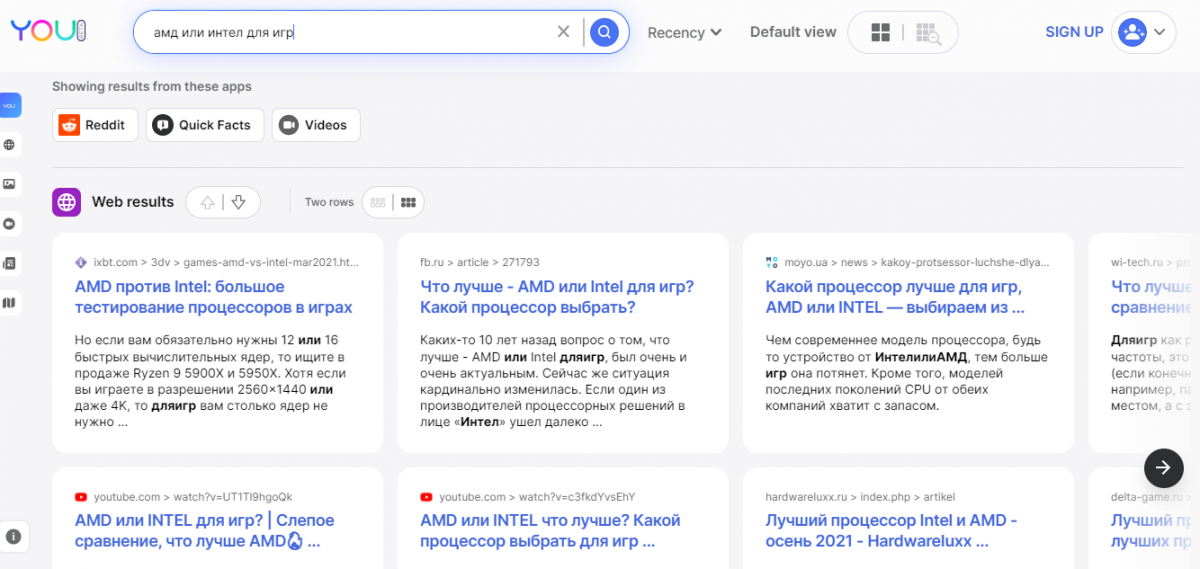The image size is (1200, 569).
Task: Click 'Two rows' label
Action: point(329,202)
